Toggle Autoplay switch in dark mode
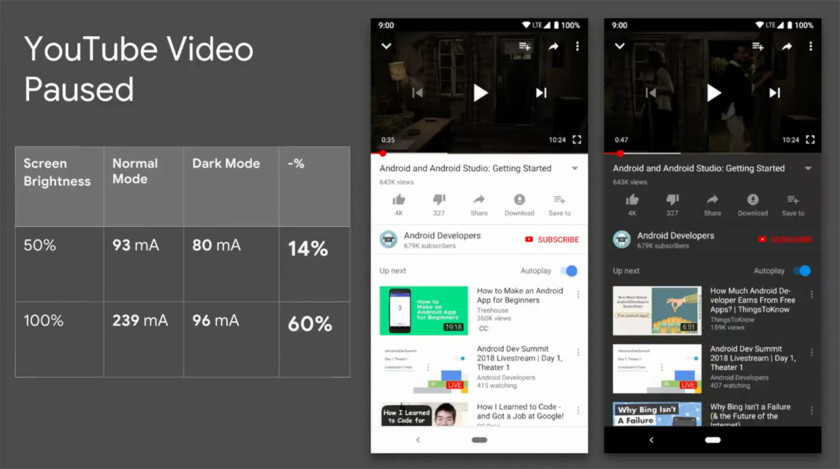Viewport: 840px width, 469px height. [x=802, y=271]
